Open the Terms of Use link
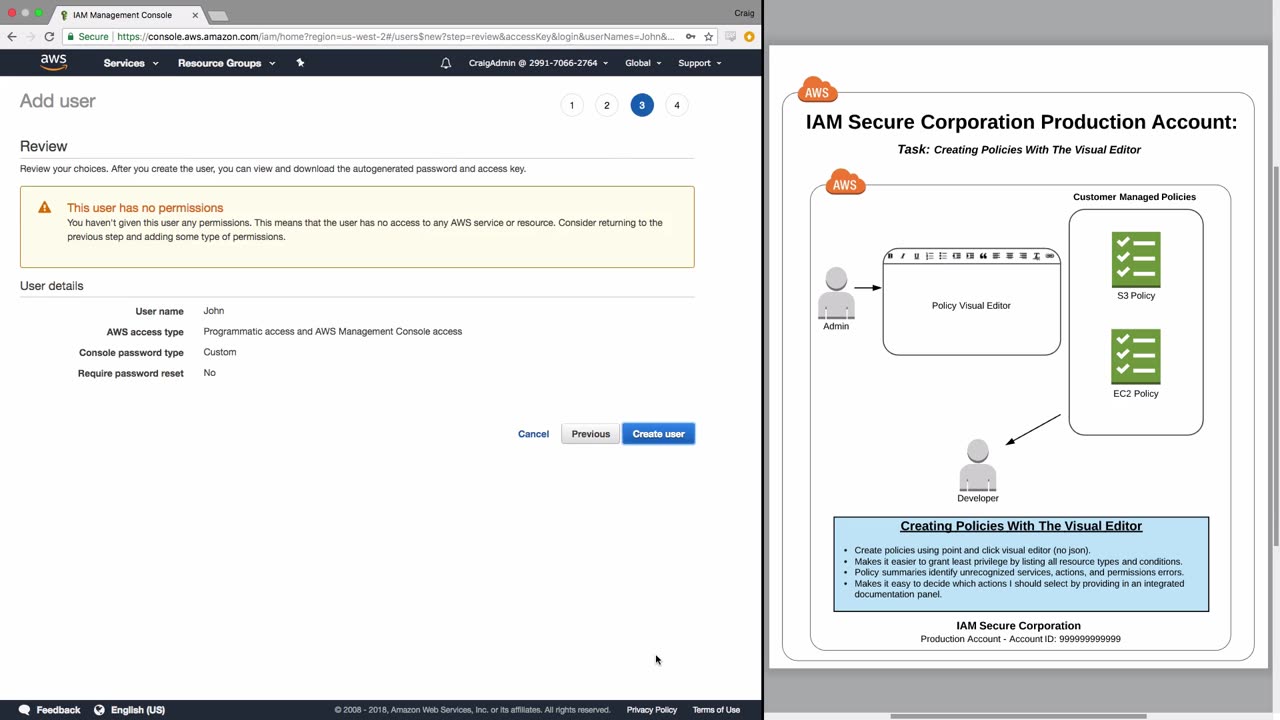This screenshot has height=720, width=1280. pyautogui.click(x=716, y=710)
